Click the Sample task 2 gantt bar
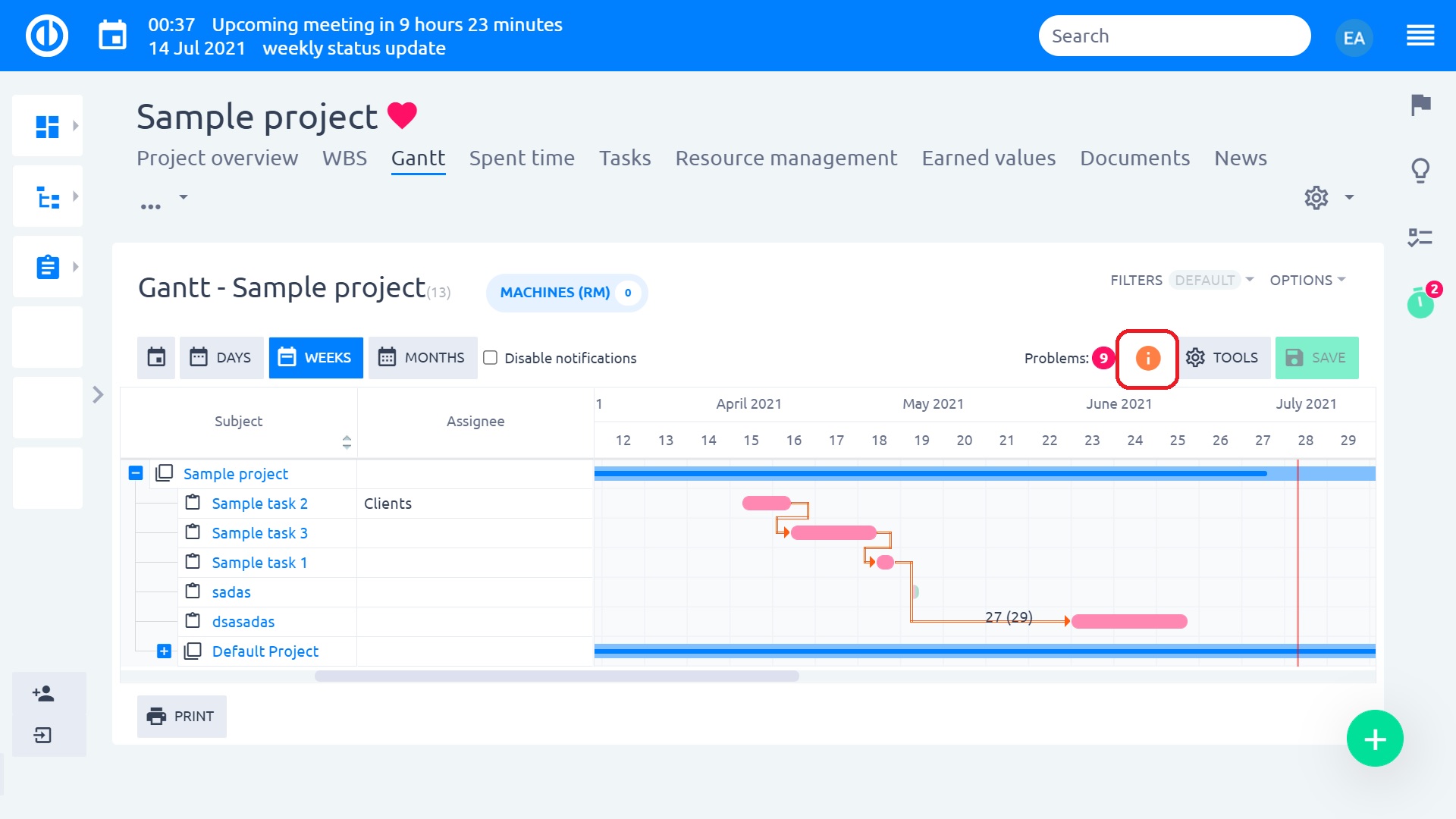 767,503
